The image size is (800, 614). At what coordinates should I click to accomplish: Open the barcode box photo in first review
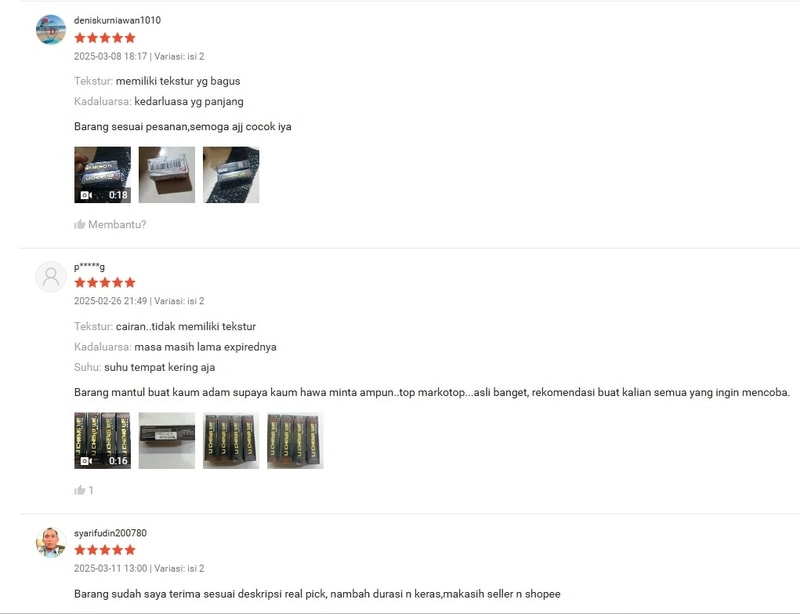pyautogui.click(x=167, y=175)
